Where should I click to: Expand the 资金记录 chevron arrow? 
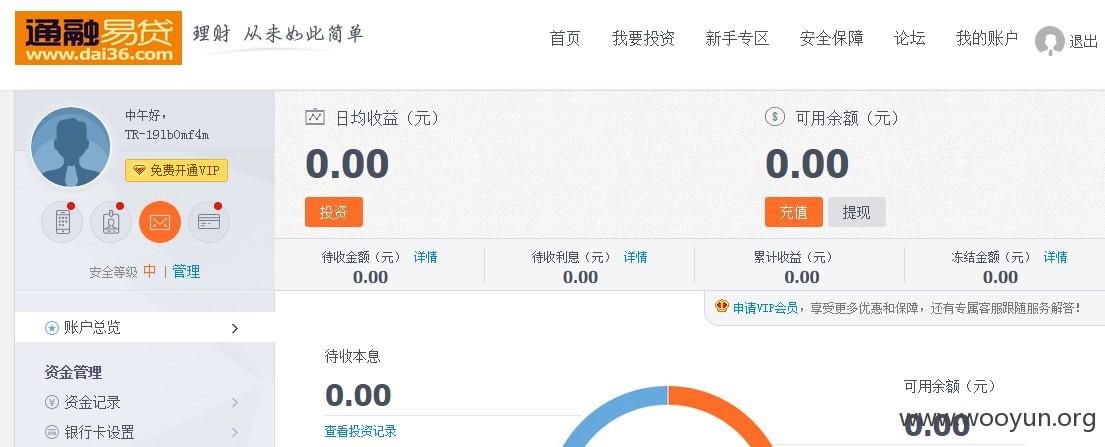(x=235, y=403)
